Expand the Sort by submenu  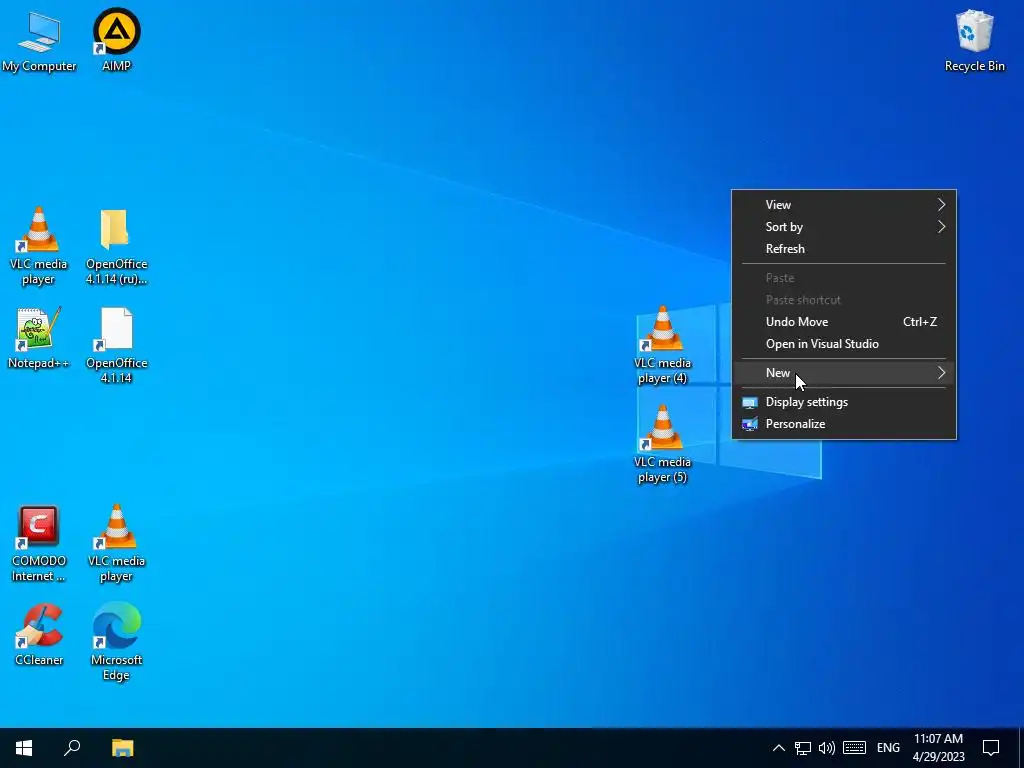point(844,227)
